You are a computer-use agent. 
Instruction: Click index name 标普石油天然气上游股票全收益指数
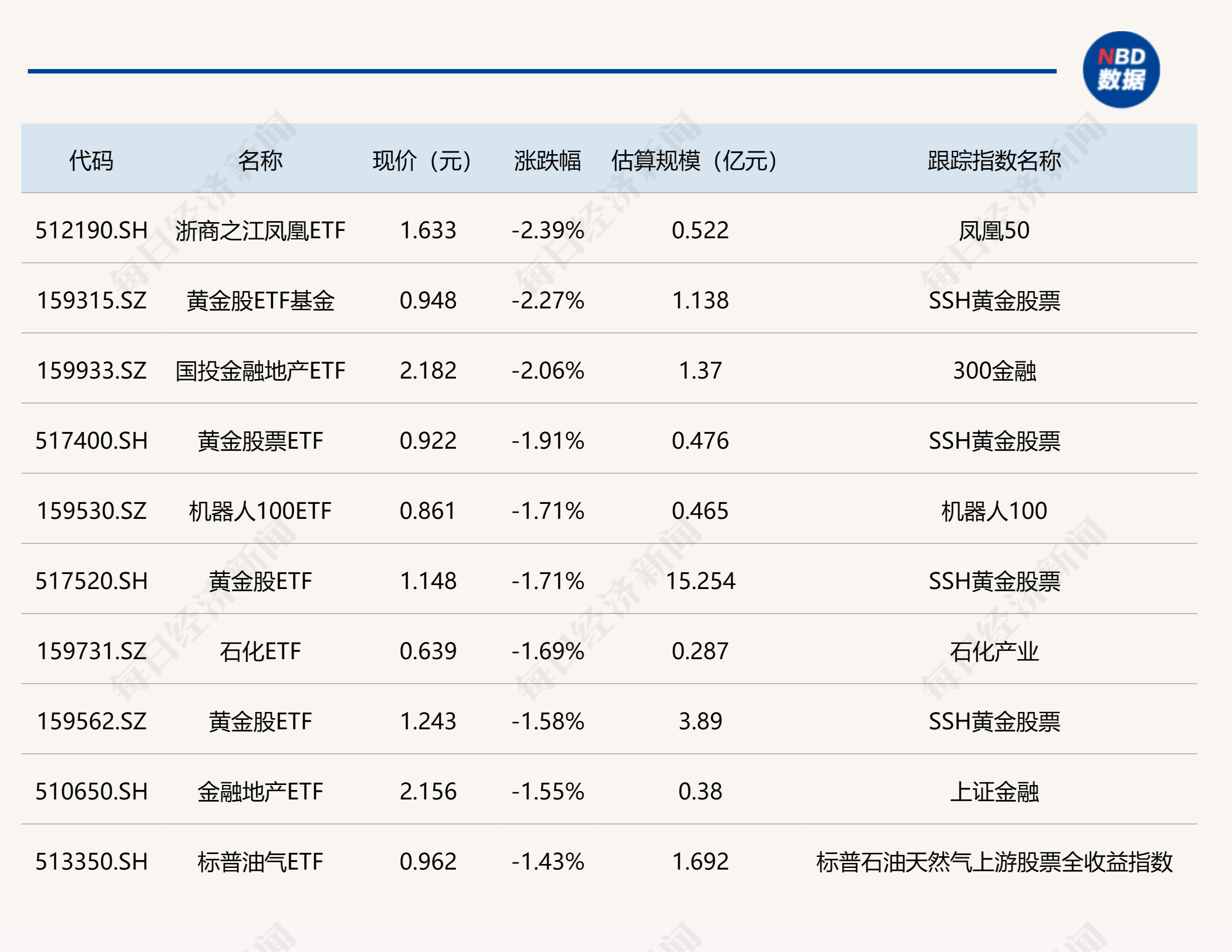coord(995,862)
